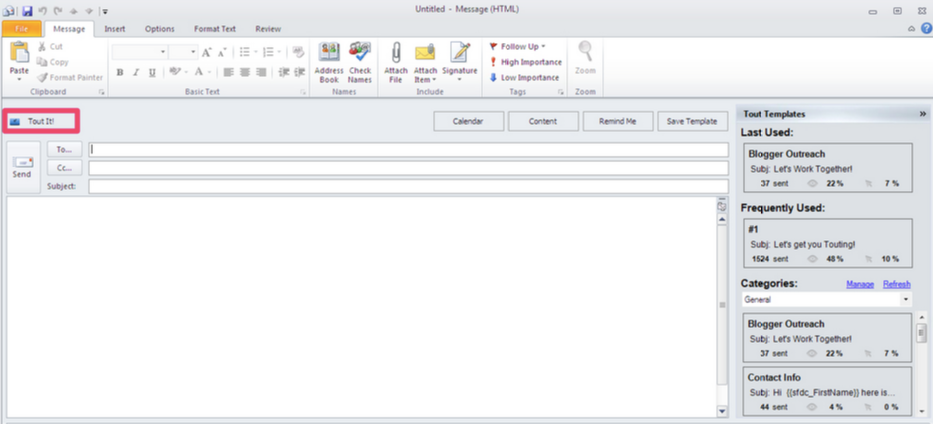Click the Remind Me button
The width and height of the screenshot is (933, 424).
point(618,121)
